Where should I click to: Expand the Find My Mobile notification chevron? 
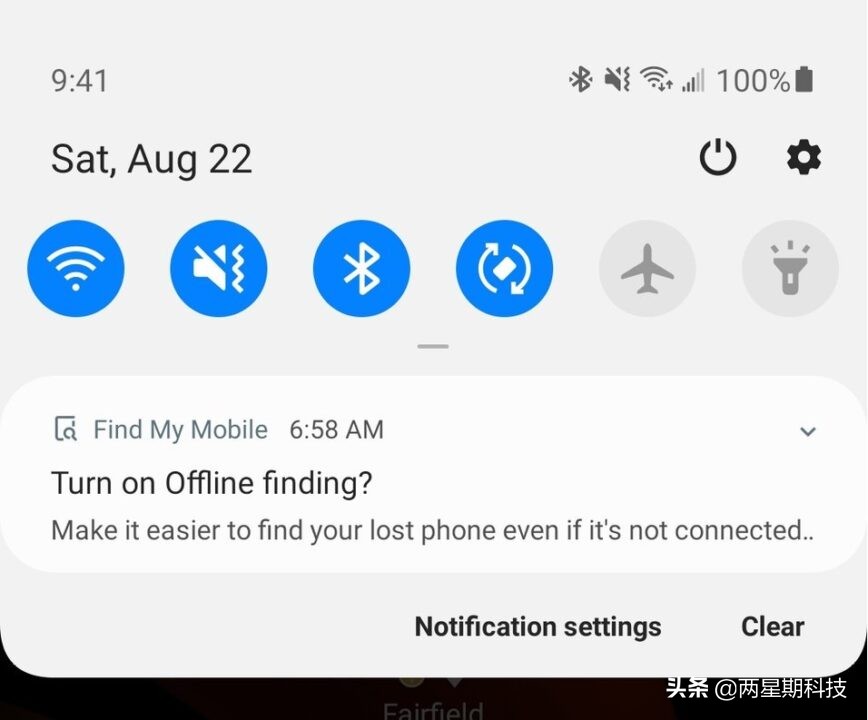[808, 431]
